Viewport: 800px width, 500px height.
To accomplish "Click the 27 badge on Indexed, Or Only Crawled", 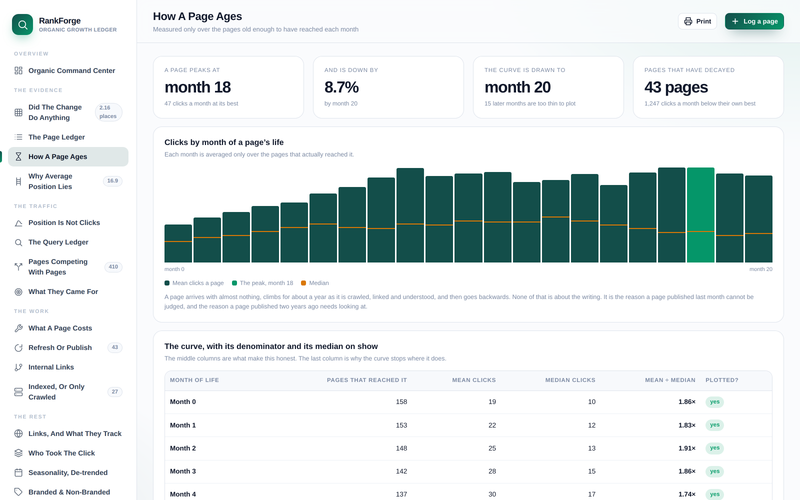I will point(115,392).
